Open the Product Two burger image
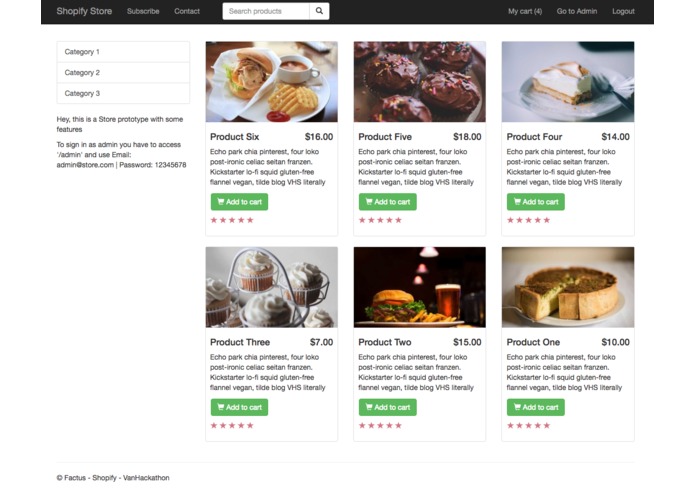 coord(420,288)
